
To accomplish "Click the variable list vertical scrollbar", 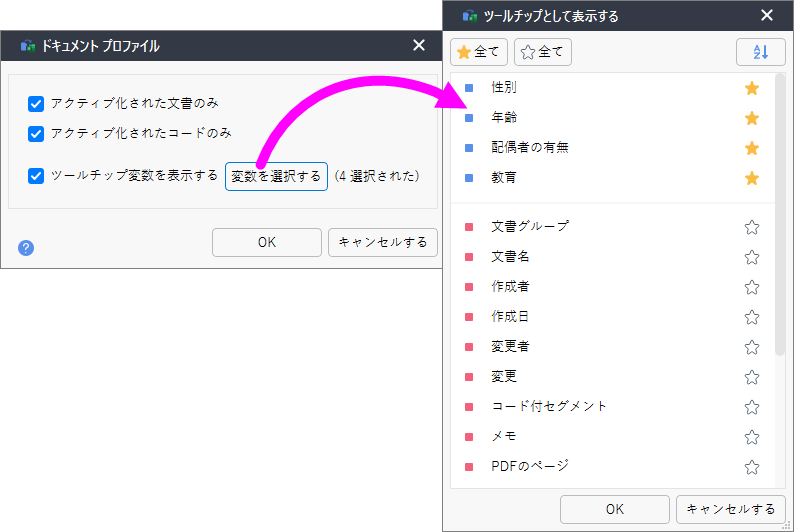I will [x=780, y=215].
